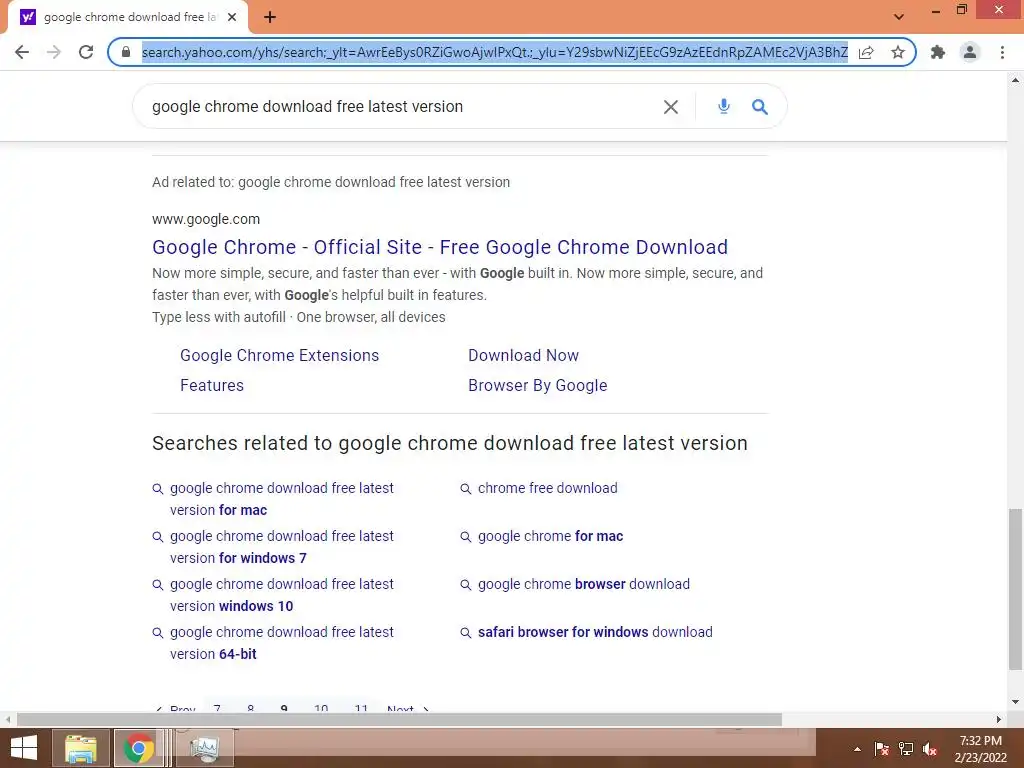Click horizontal scrollbar right arrow
1024x768 pixels.
tap(999, 719)
